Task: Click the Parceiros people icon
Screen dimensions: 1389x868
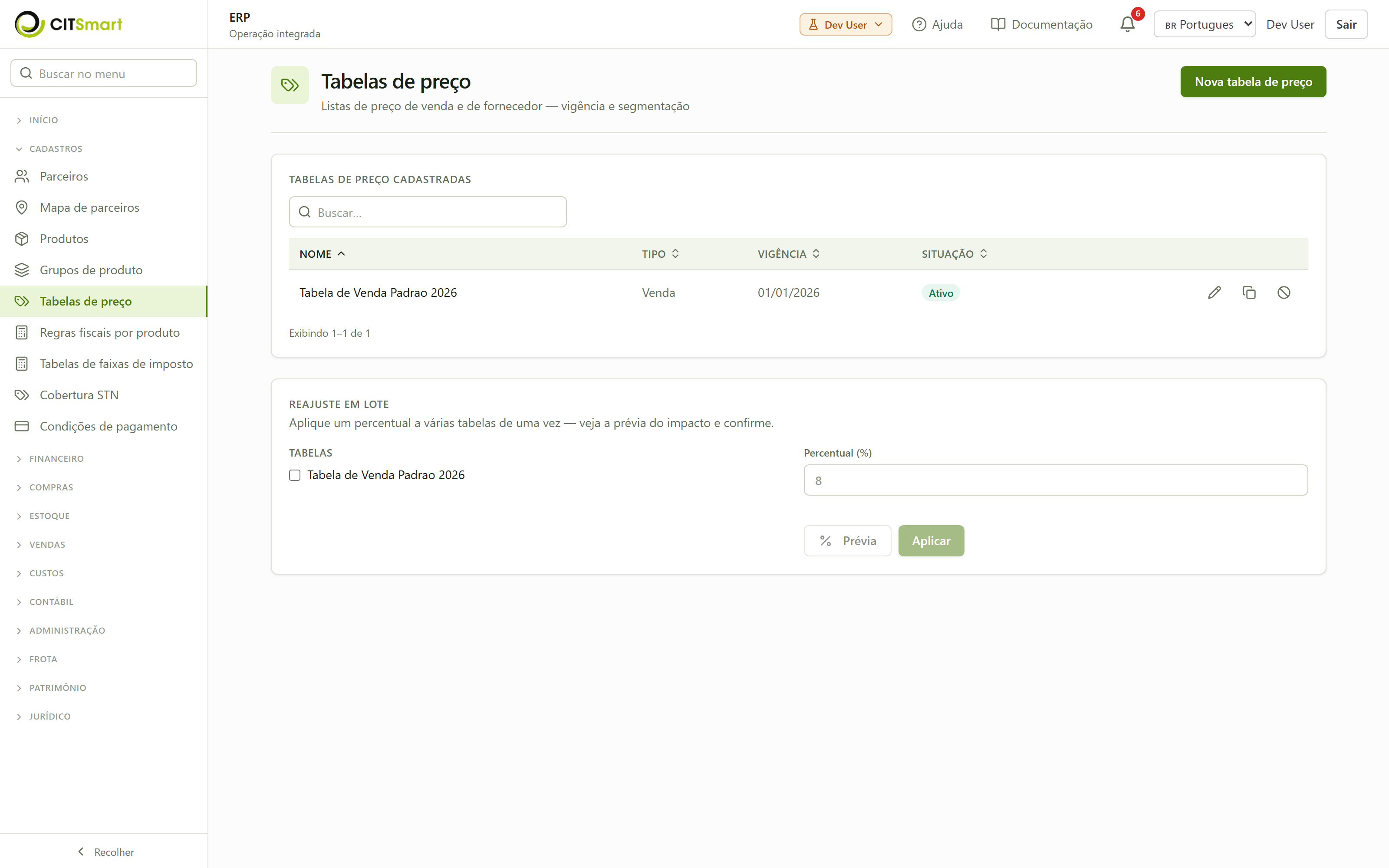Action: 22,176
